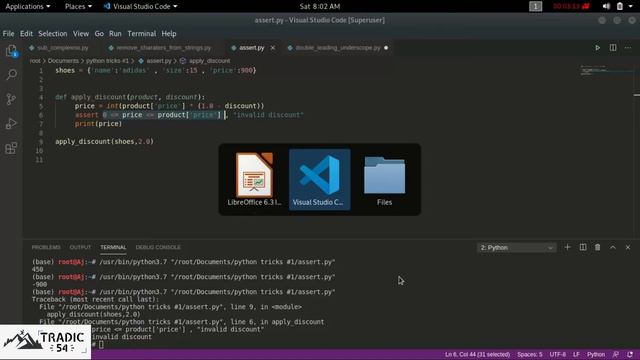Split the editor to the right

pyautogui.click(x=613, y=48)
